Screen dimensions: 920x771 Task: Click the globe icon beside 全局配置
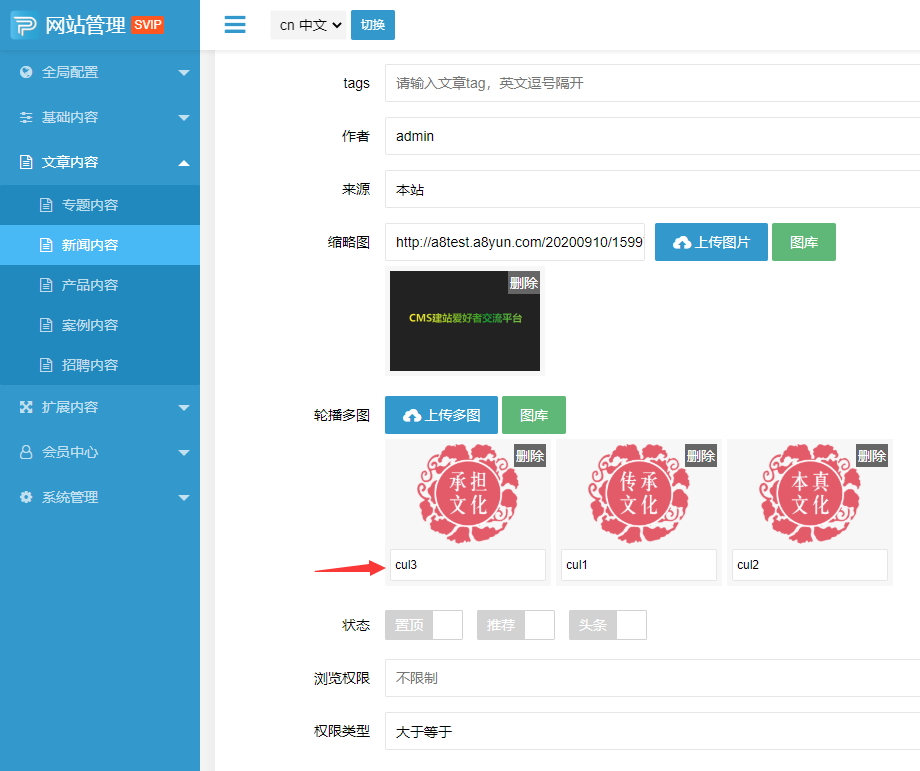pyautogui.click(x=24, y=72)
